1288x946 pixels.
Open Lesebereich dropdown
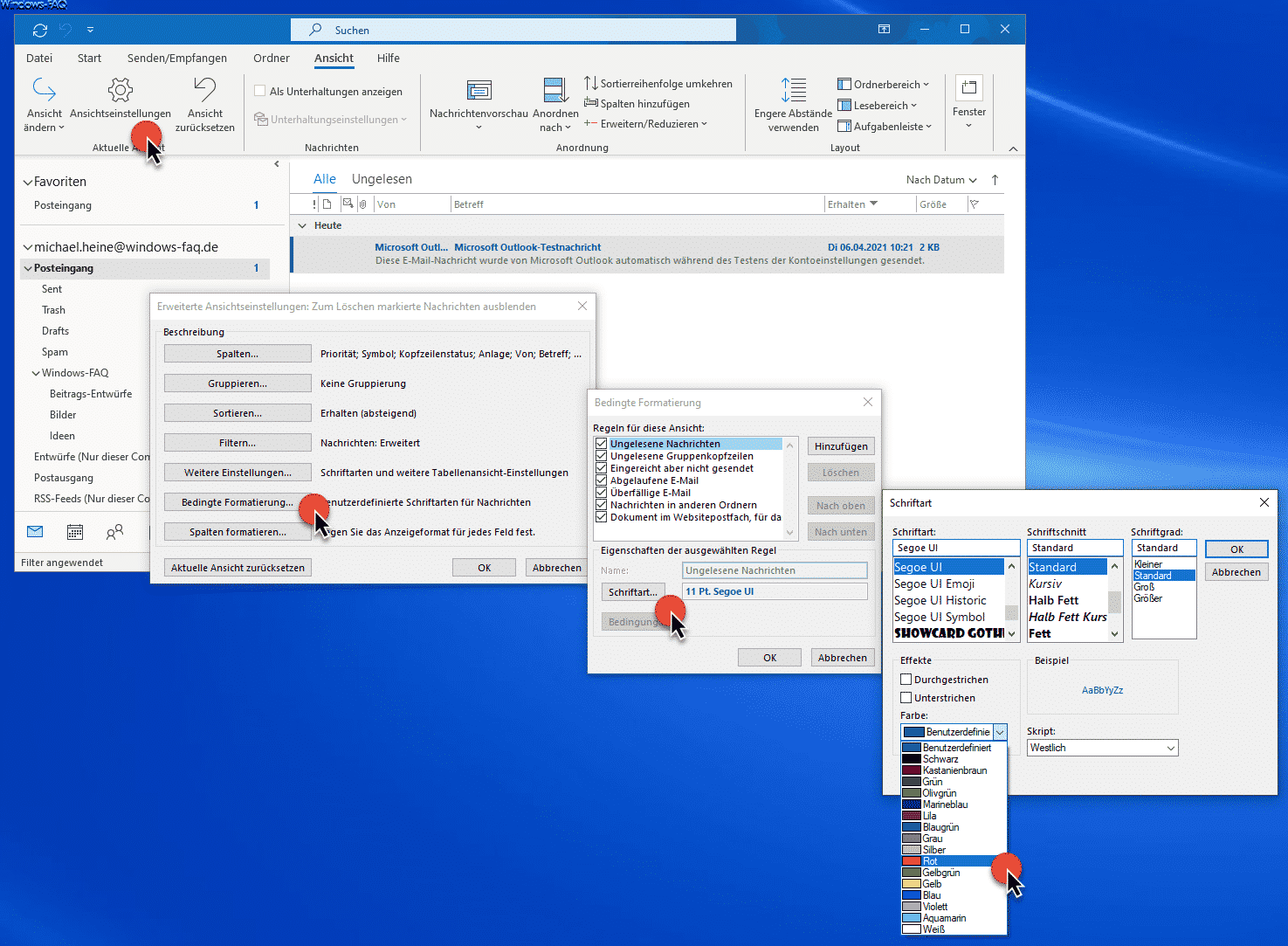tap(878, 106)
